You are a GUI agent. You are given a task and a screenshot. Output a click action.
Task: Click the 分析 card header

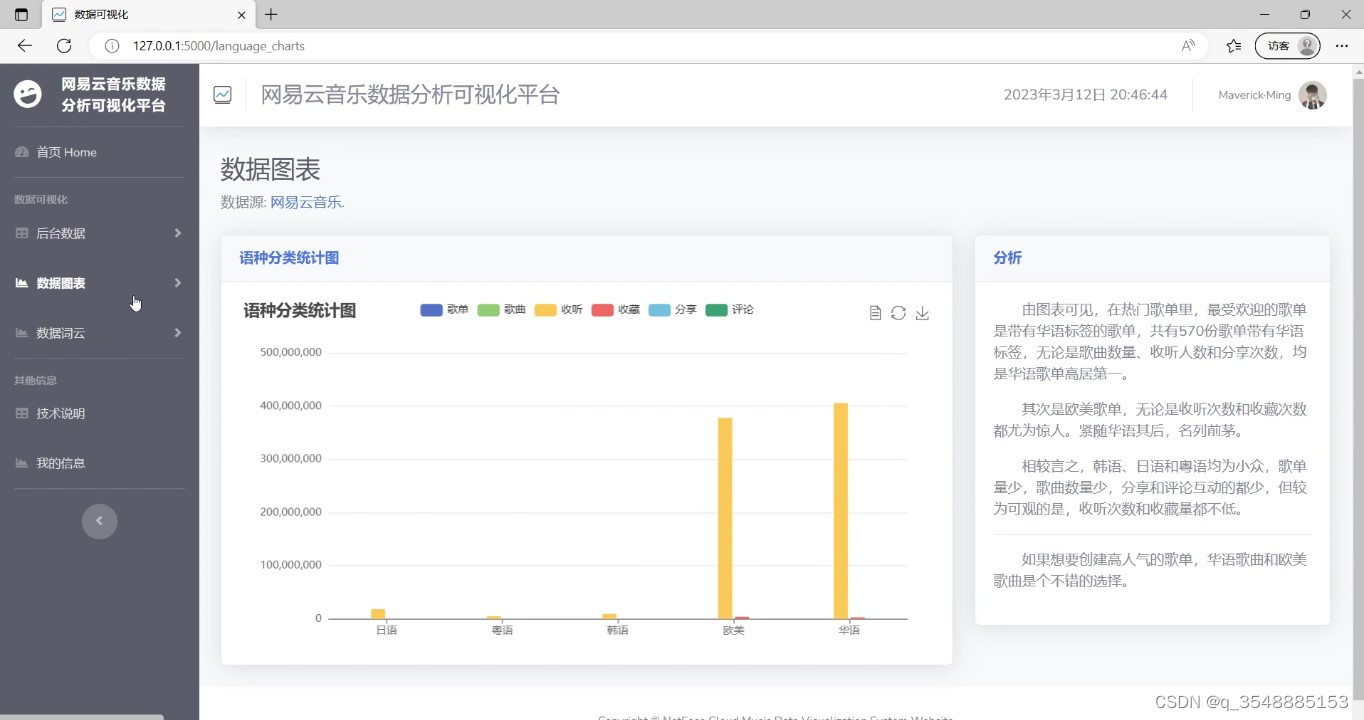[x=1152, y=258]
